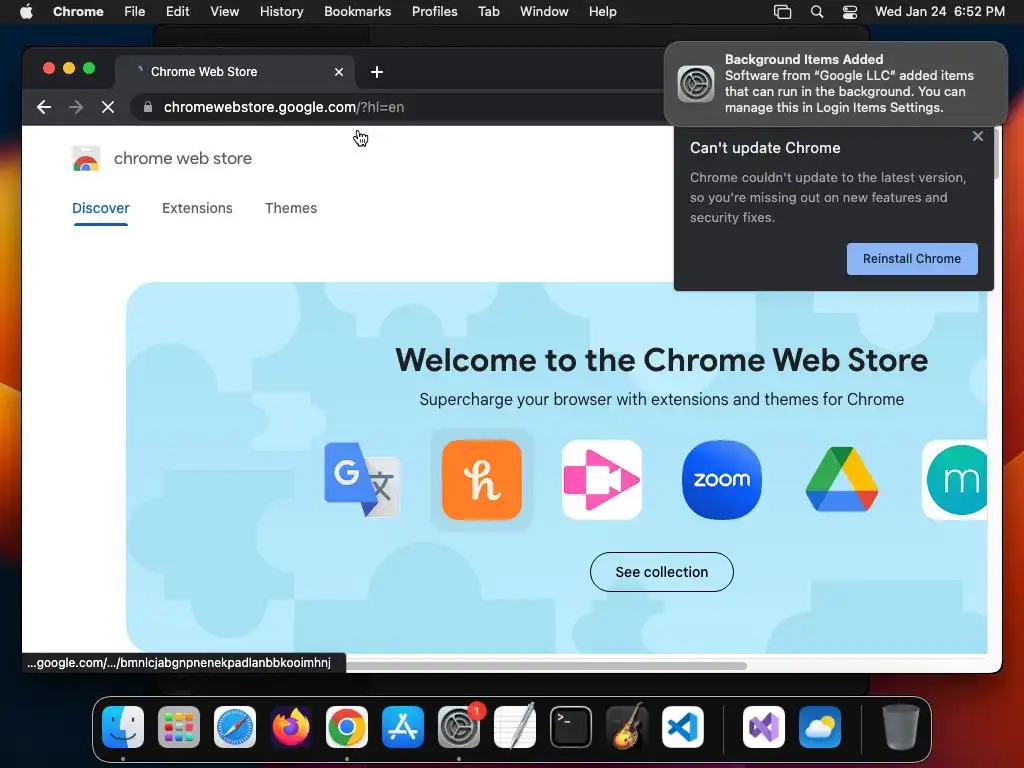Image resolution: width=1024 pixels, height=768 pixels.
Task: Open the Weather app in dock
Action: click(820, 727)
